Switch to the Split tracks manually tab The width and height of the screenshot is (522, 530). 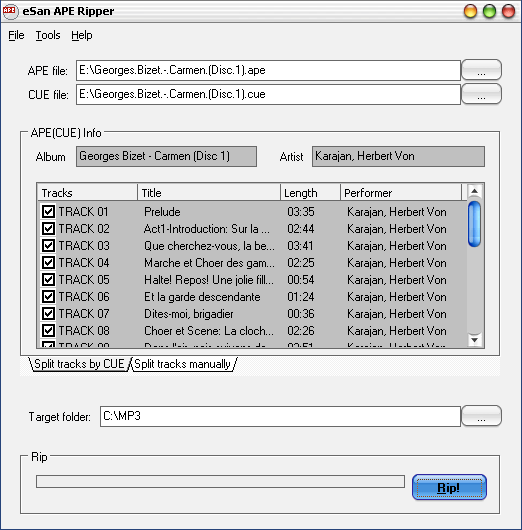(x=183, y=364)
